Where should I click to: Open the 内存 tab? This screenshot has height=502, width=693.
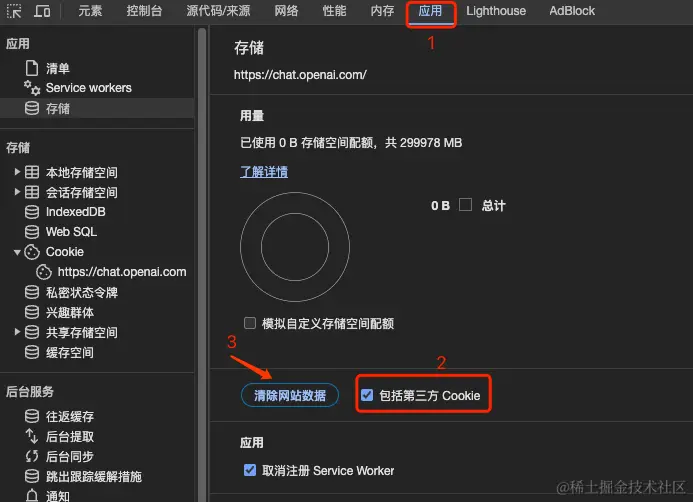tap(382, 11)
